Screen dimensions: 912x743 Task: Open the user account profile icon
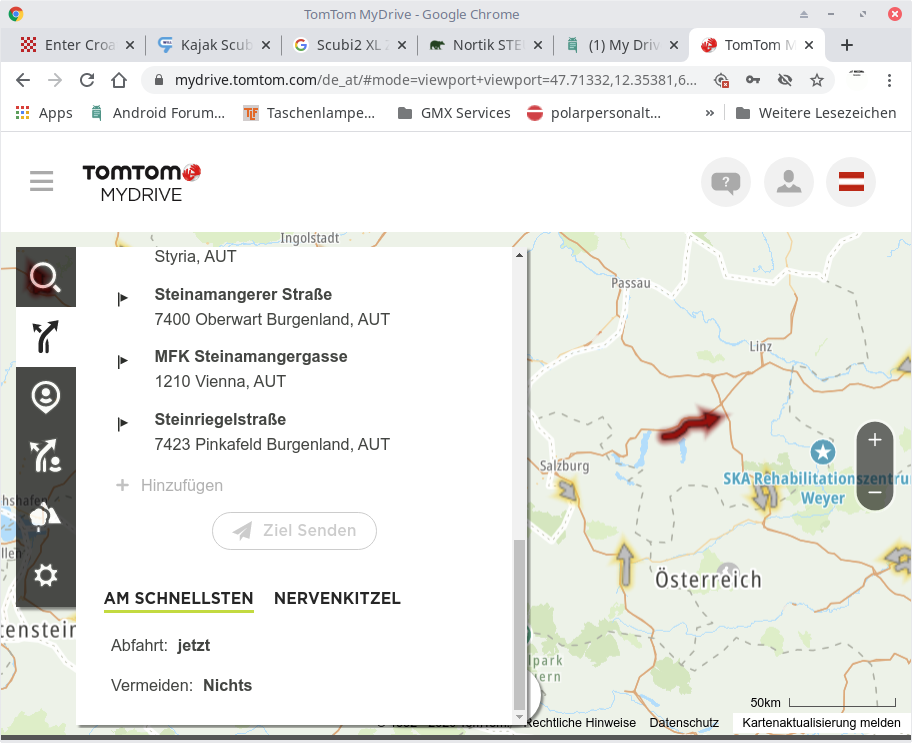(788, 182)
